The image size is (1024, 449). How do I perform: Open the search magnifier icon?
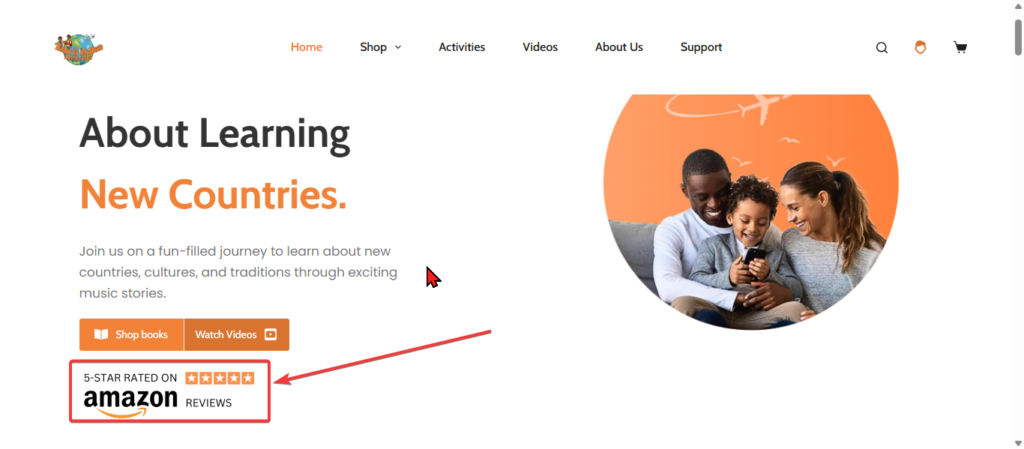pyautogui.click(x=882, y=48)
